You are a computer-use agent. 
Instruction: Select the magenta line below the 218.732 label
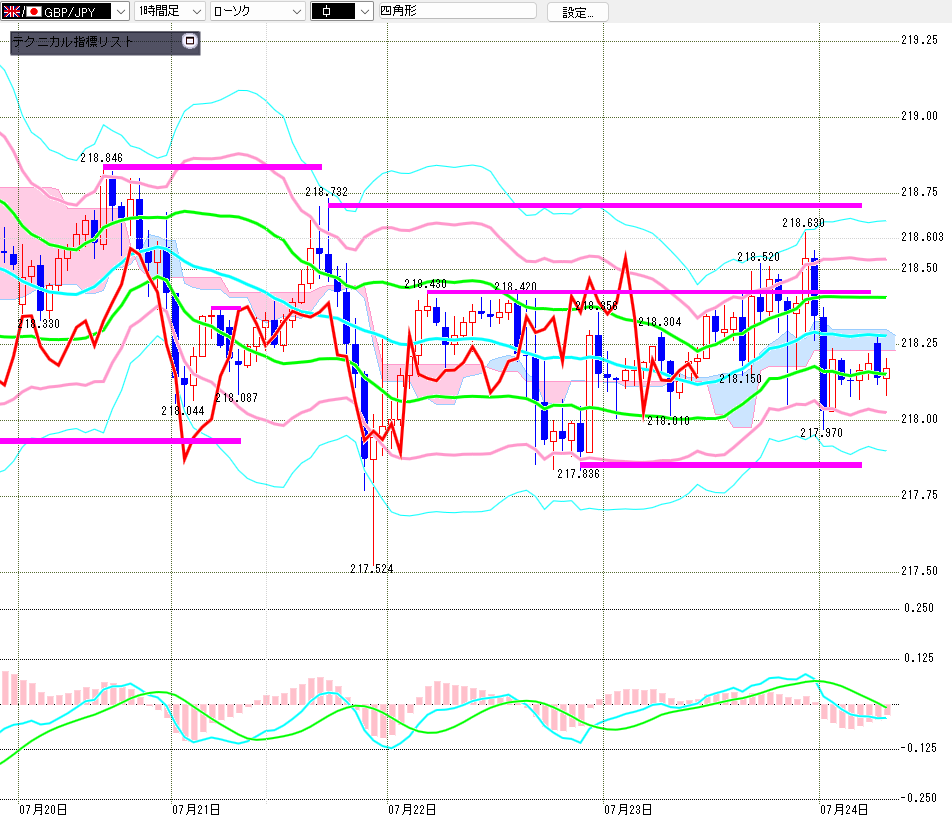595,205
